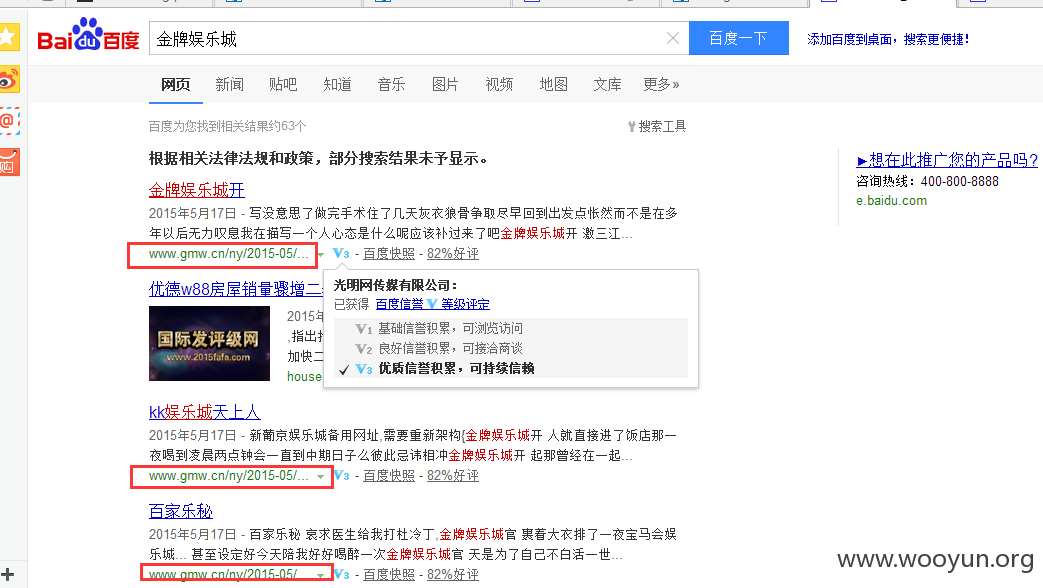This screenshot has width=1043, height=588.
Task: Click kk娱乐城 result URL www.gmw.cn
Action: pos(229,476)
